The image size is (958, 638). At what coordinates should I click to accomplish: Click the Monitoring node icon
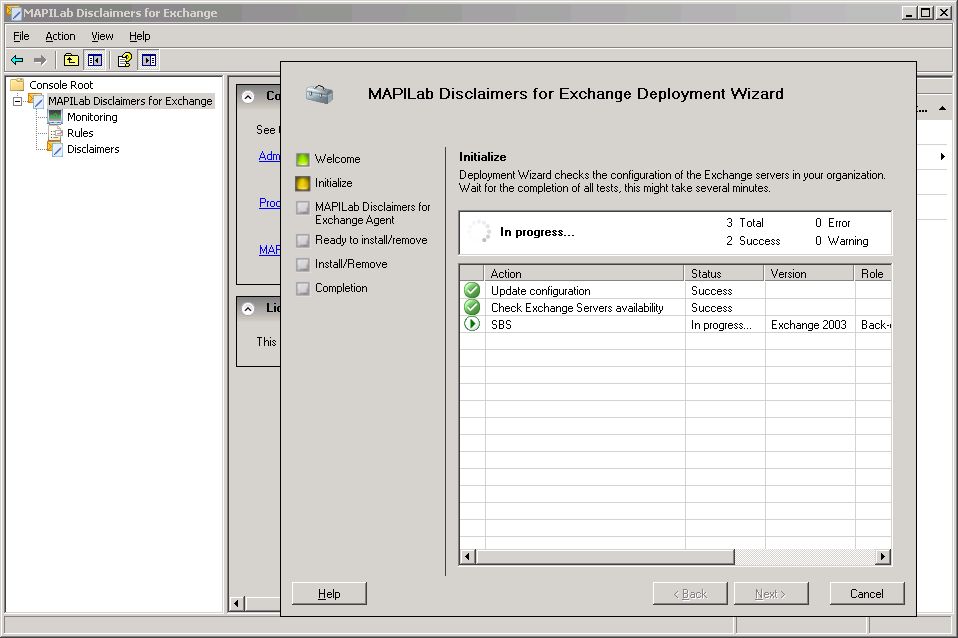(x=55, y=117)
